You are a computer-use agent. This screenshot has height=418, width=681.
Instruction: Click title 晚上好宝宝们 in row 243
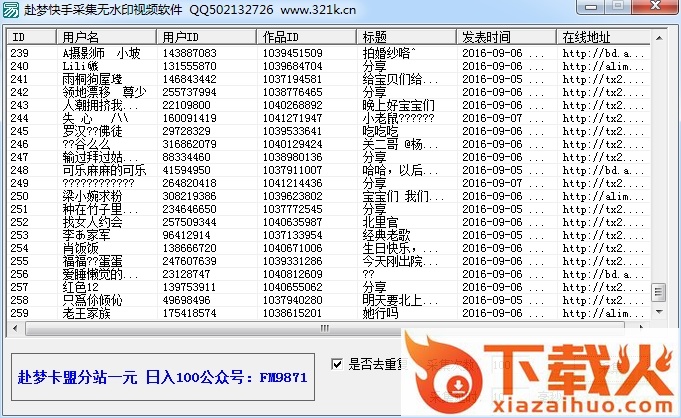[398, 106]
